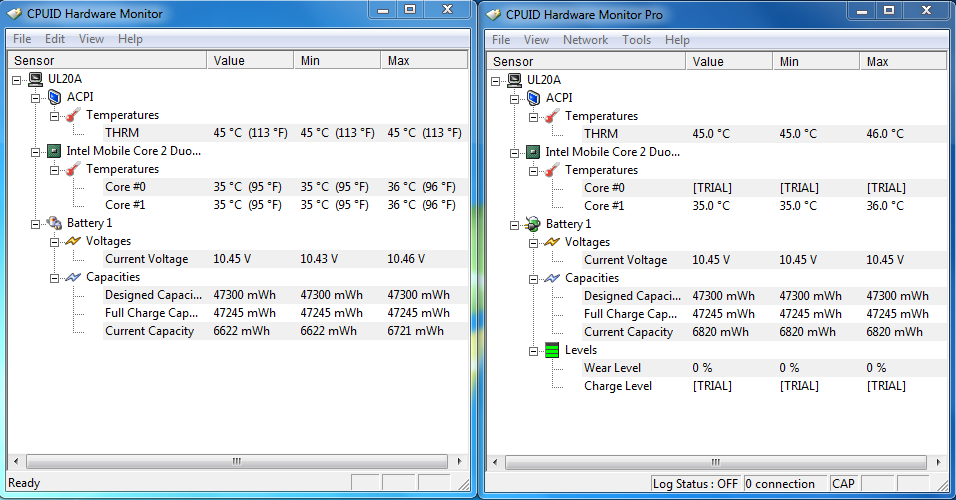Viewport: 956px width, 500px height.
Task: Click ACPI chip icon in Monitor Pro window
Action: [x=533, y=98]
